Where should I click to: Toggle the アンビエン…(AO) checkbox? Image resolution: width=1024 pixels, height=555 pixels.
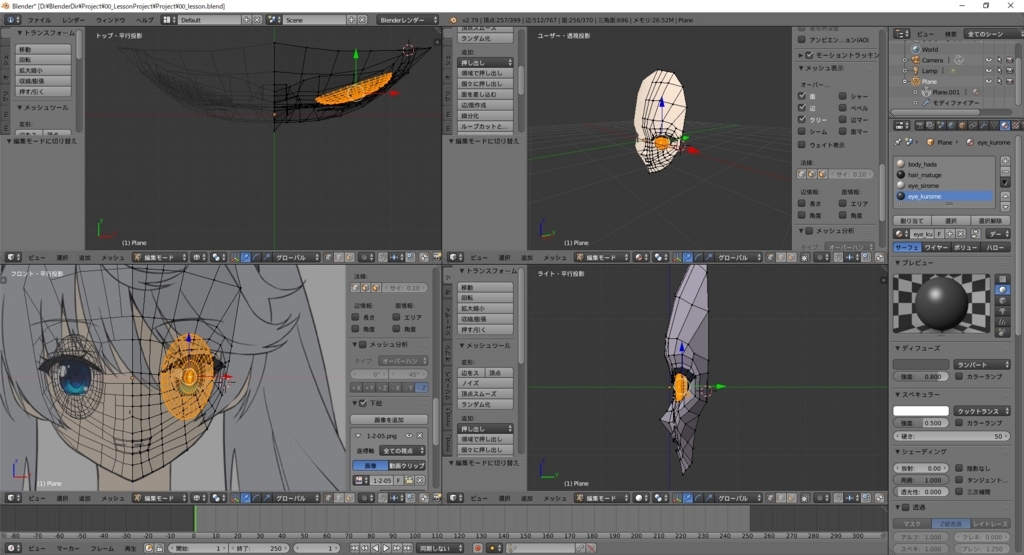click(x=801, y=40)
